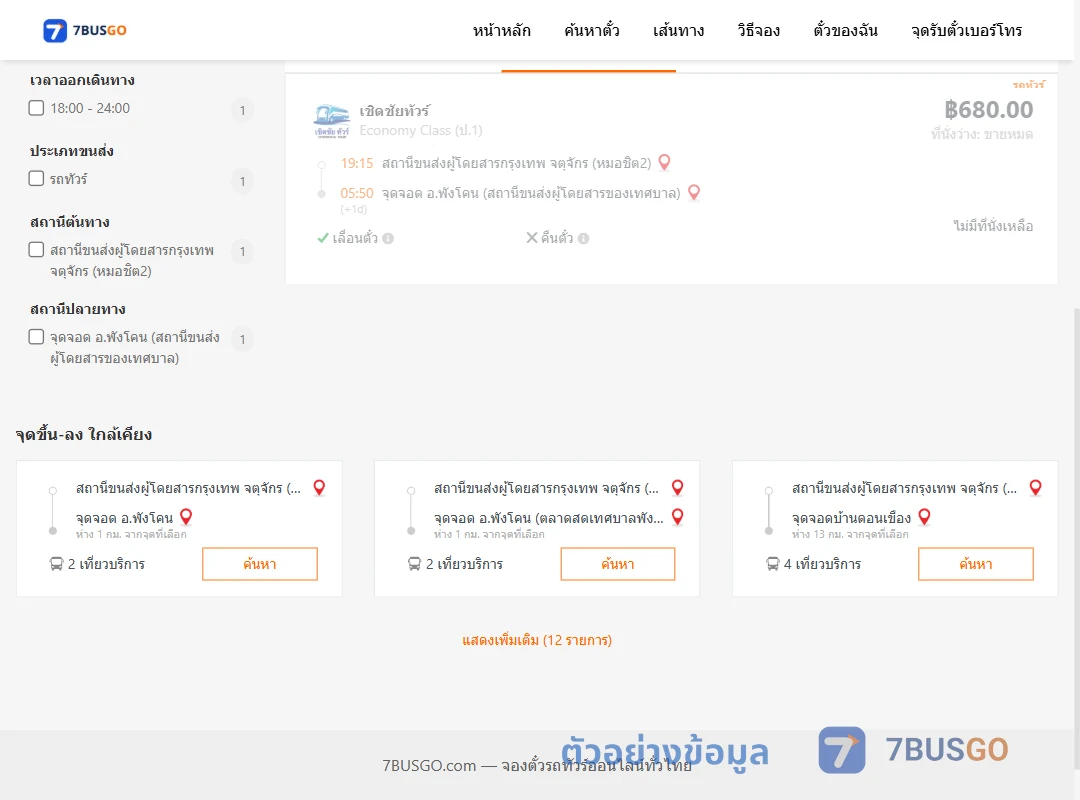Click info icon next to เลื่อนตั๋ว
Viewport: 1080px width, 800px height.
coord(388,238)
